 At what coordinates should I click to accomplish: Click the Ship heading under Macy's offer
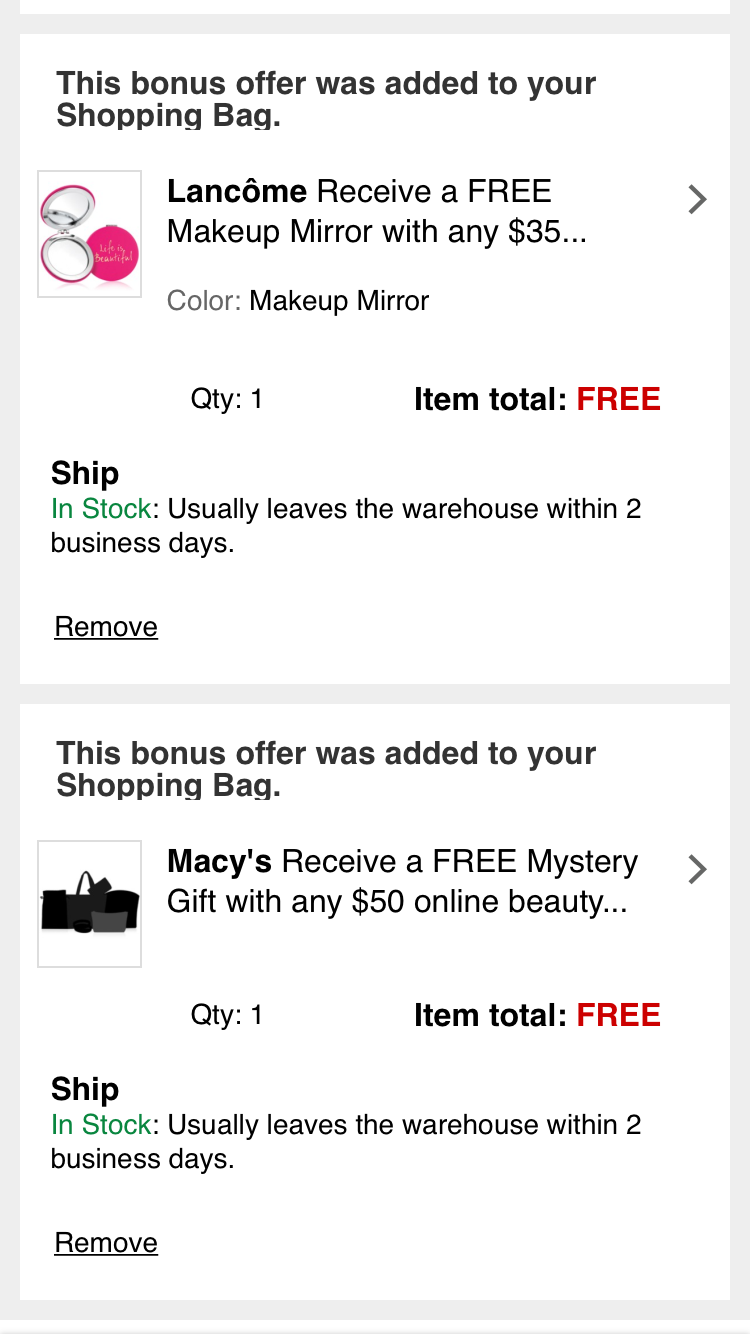pyautogui.click(x=85, y=1090)
